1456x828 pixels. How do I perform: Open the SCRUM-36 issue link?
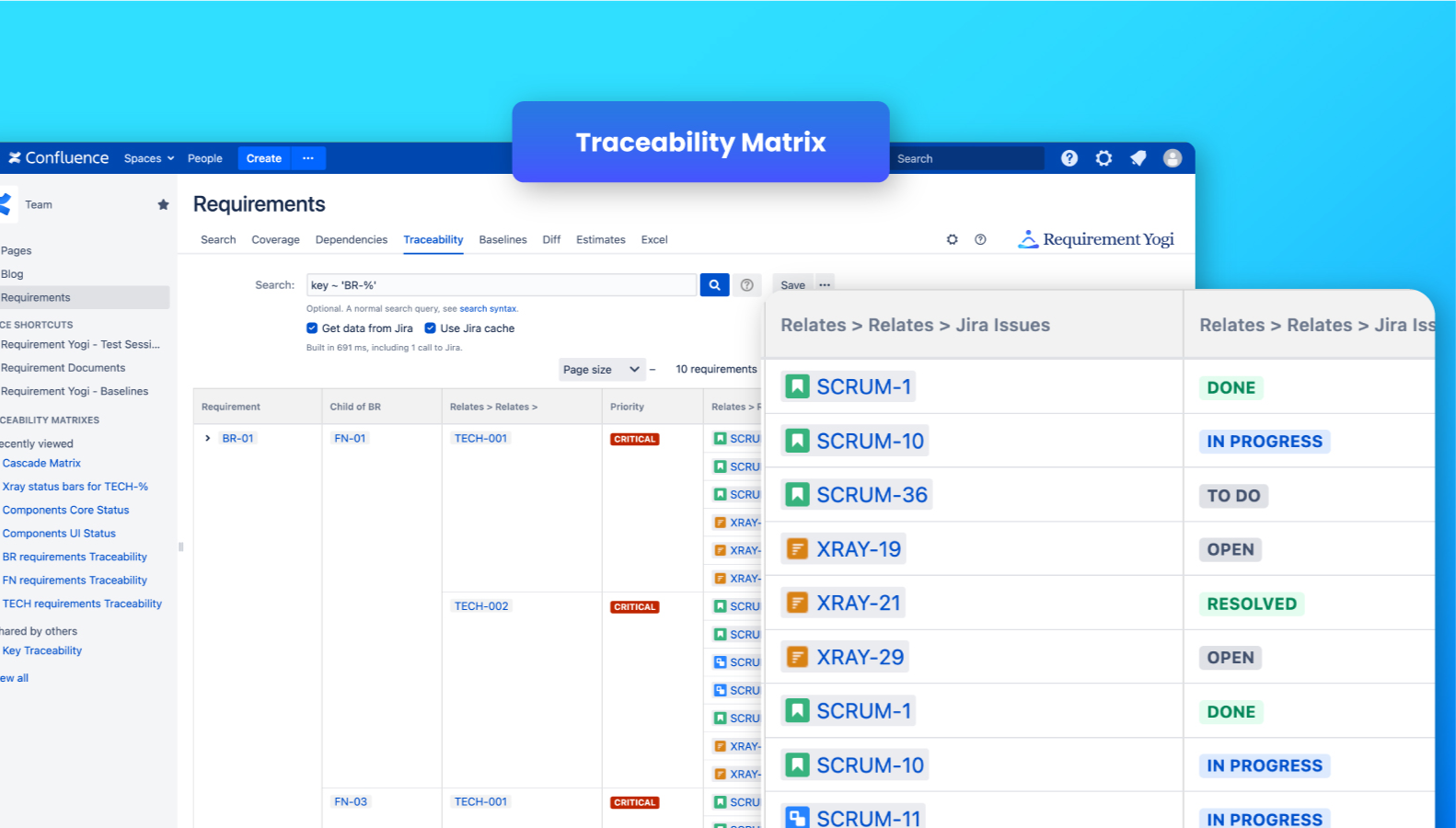coord(872,495)
